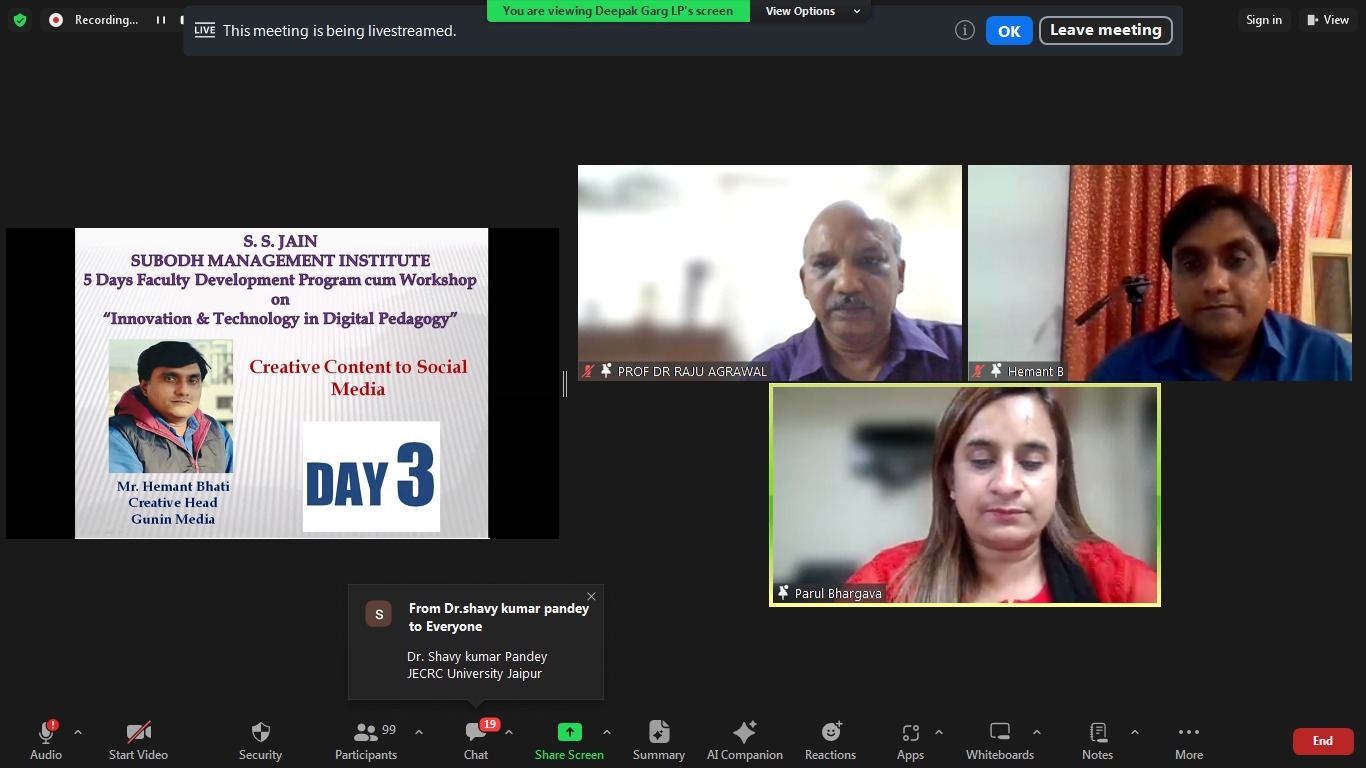
Task: Click the meeting info icon
Action: click(965, 30)
